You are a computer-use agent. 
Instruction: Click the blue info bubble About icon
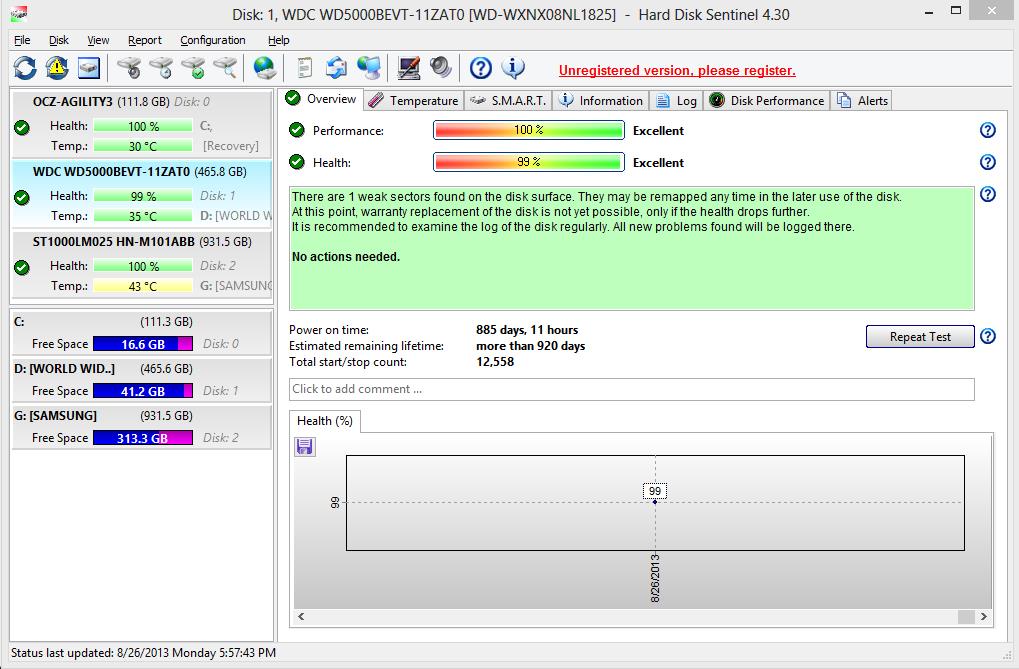[x=513, y=68]
